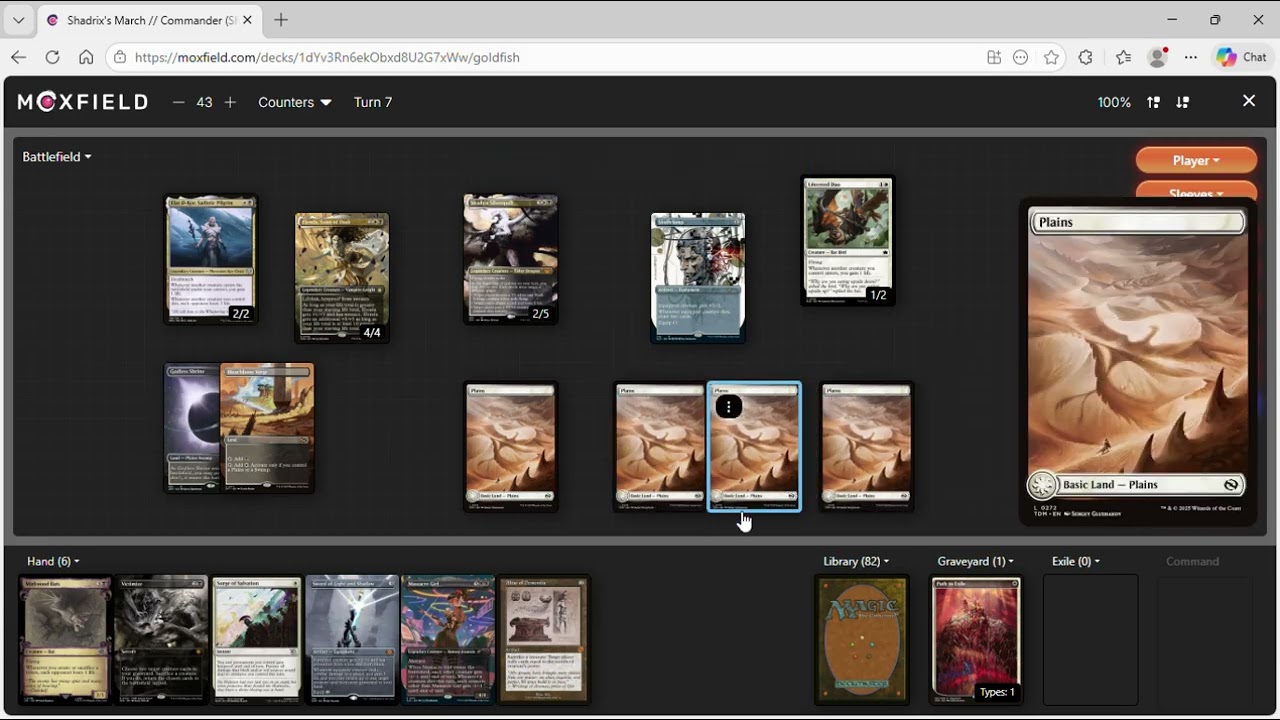This screenshot has width=1280, height=720.
Task: Click the Moxfield logo
Action: [83, 102]
